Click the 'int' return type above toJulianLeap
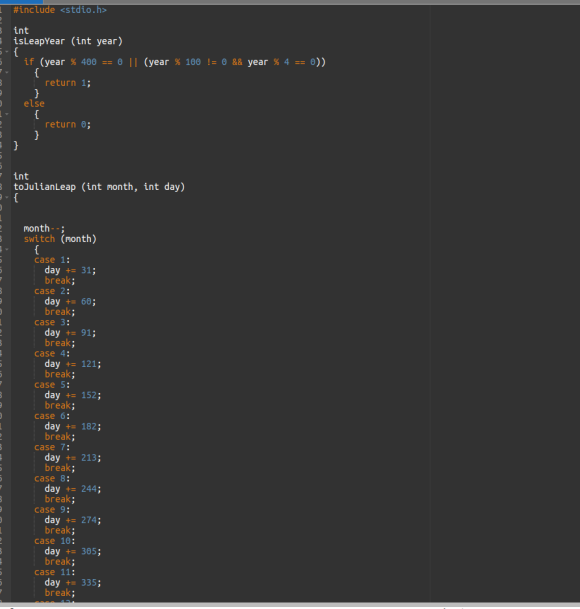The height and width of the screenshot is (609, 580). click(21, 176)
